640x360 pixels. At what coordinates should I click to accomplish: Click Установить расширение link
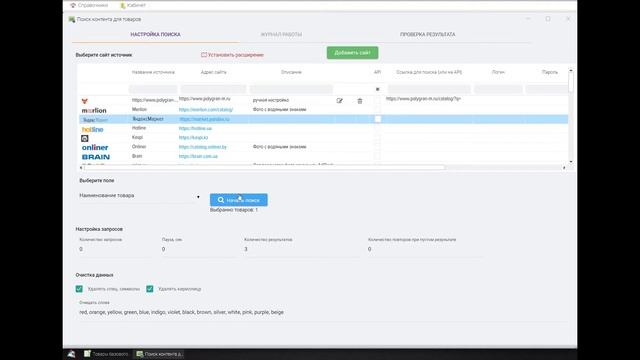[232, 55]
